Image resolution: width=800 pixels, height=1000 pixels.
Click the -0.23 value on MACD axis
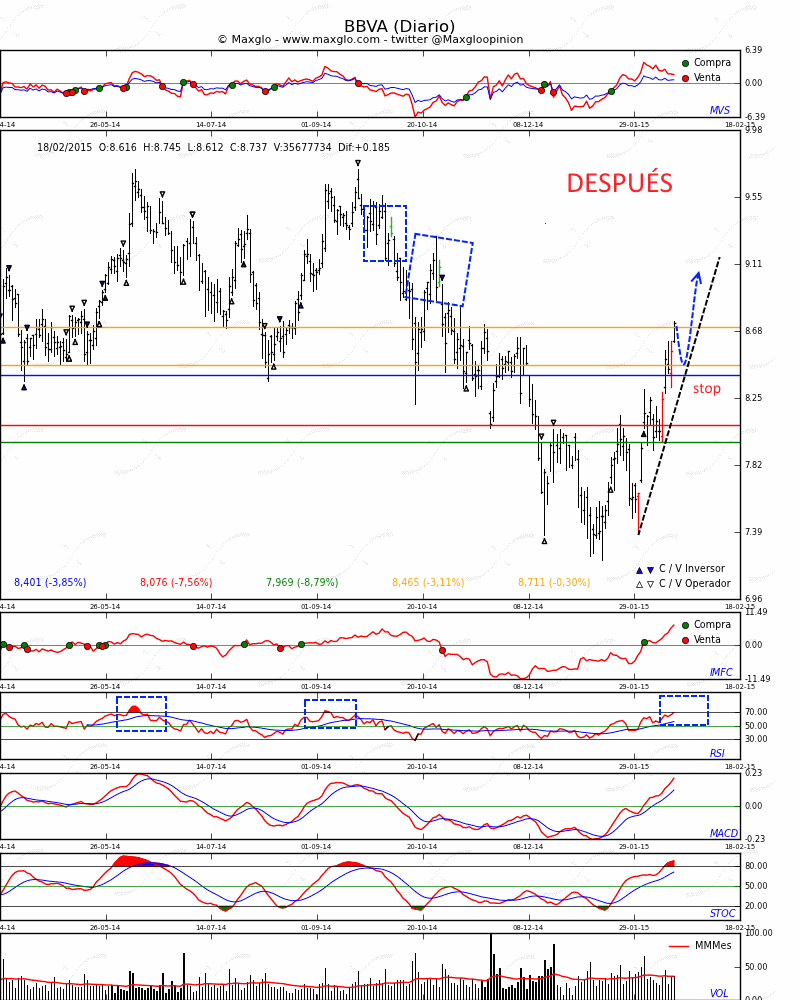coord(754,839)
